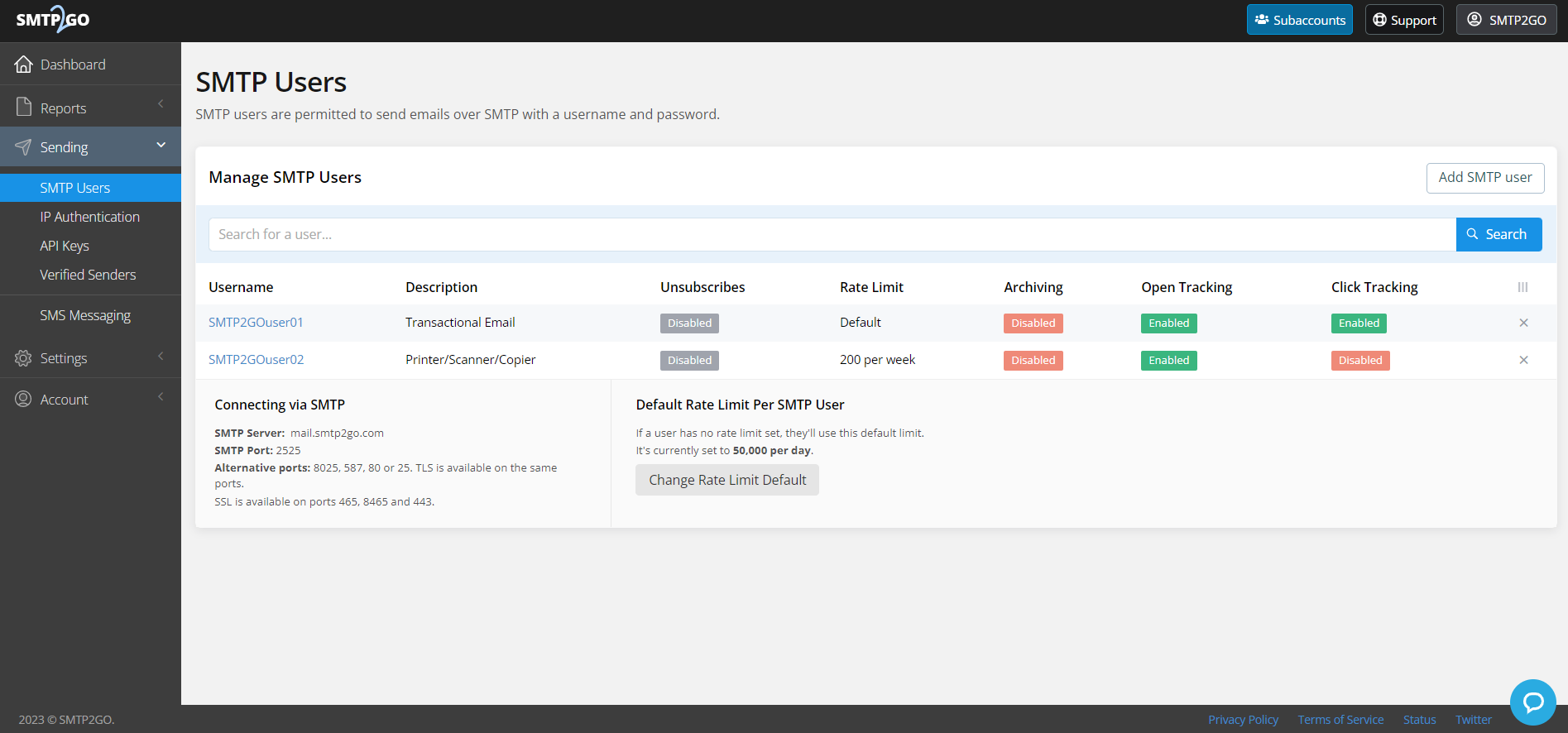This screenshot has height=733, width=1568.
Task: Open the Subaccounts button
Action: pos(1300,20)
